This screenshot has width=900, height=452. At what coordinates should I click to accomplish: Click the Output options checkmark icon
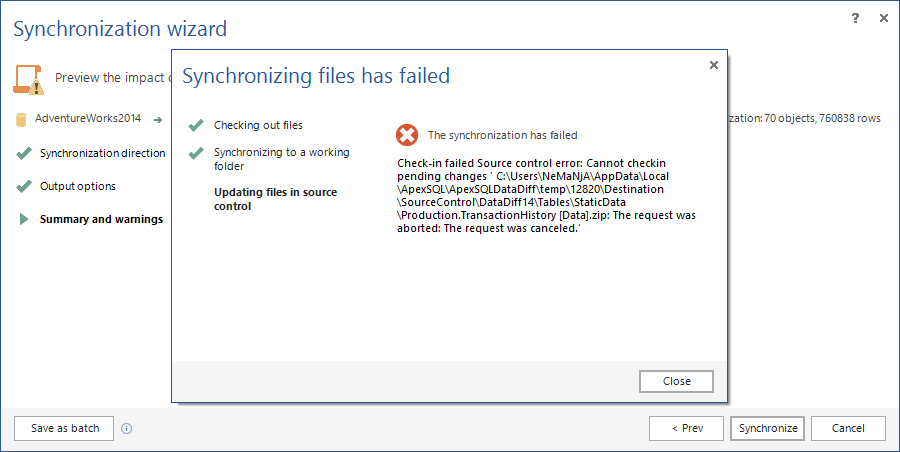(24, 187)
